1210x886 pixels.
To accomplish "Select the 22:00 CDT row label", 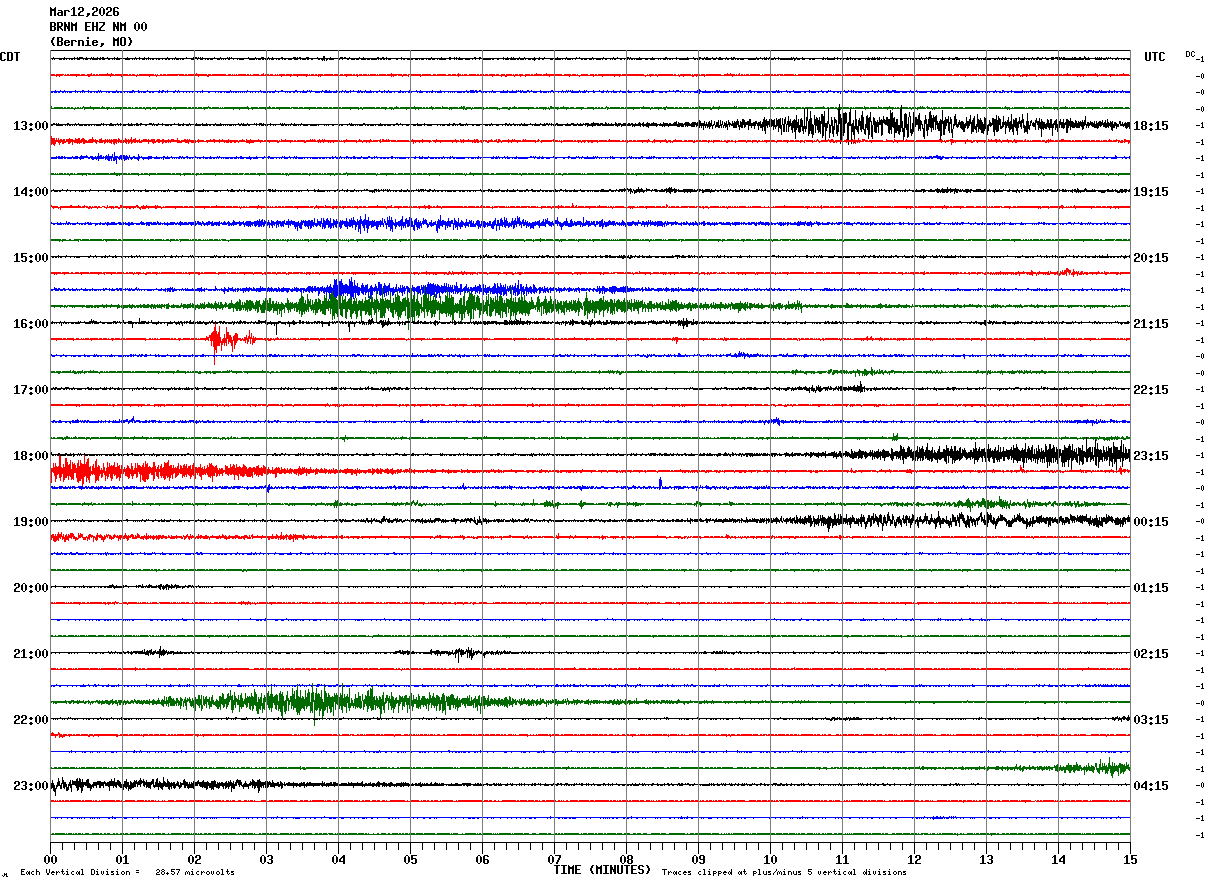I will click(x=31, y=720).
